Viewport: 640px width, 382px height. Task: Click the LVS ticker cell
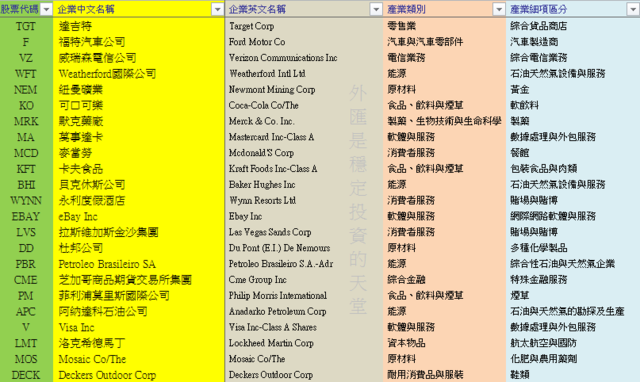point(27,232)
